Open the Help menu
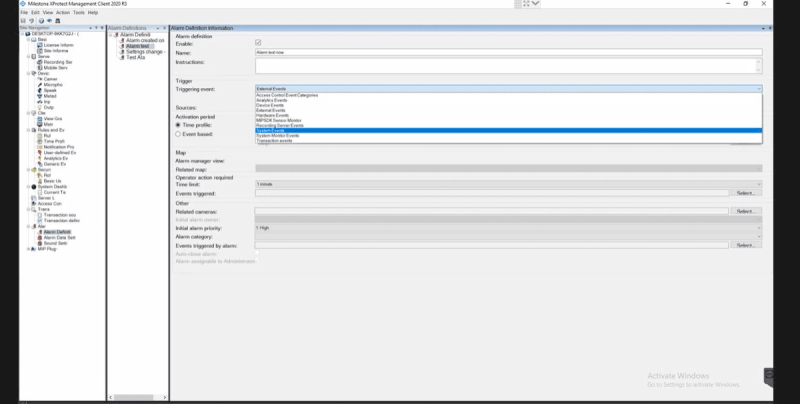The height and width of the screenshot is (404, 800). [x=92, y=12]
